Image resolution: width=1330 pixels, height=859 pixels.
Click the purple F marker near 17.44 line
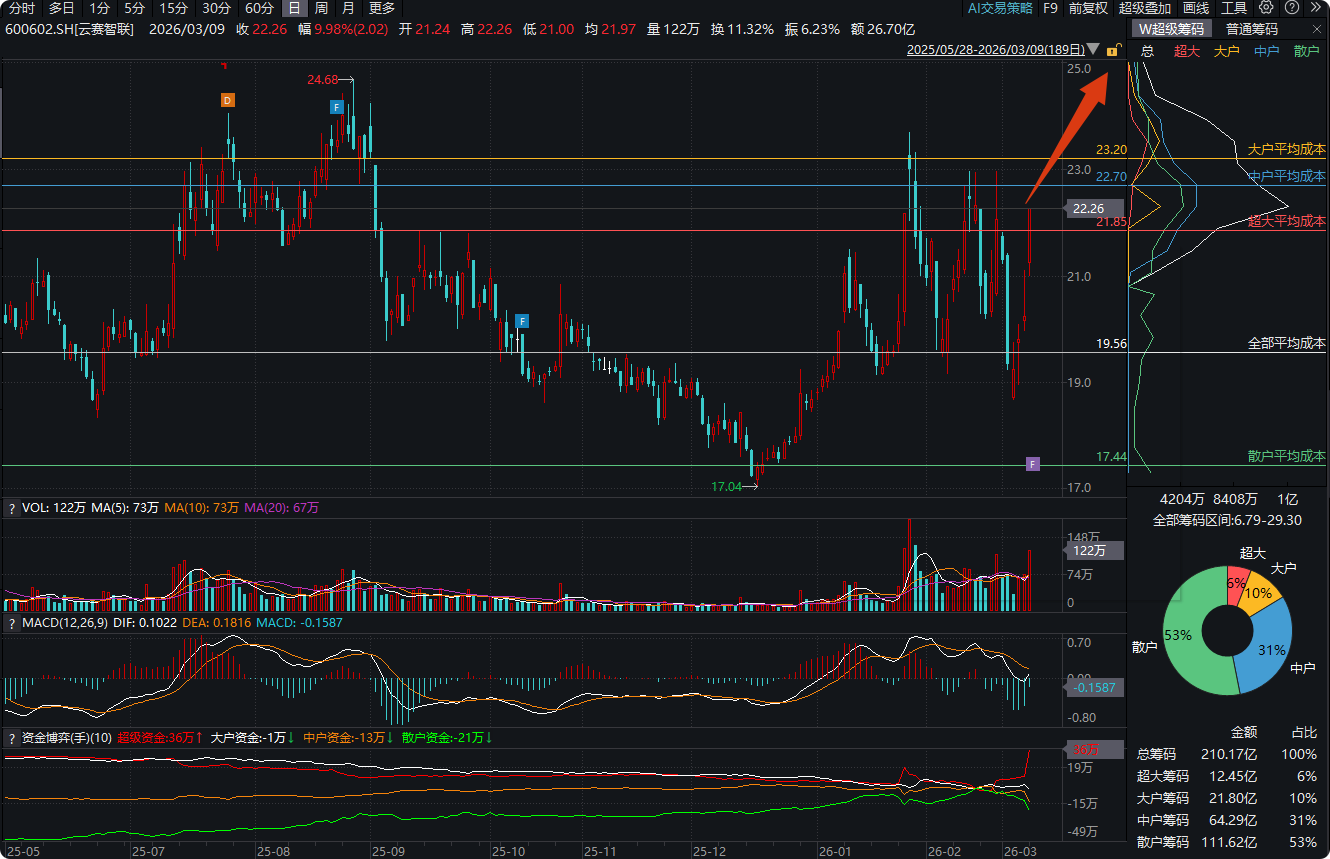click(x=1033, y=464)
